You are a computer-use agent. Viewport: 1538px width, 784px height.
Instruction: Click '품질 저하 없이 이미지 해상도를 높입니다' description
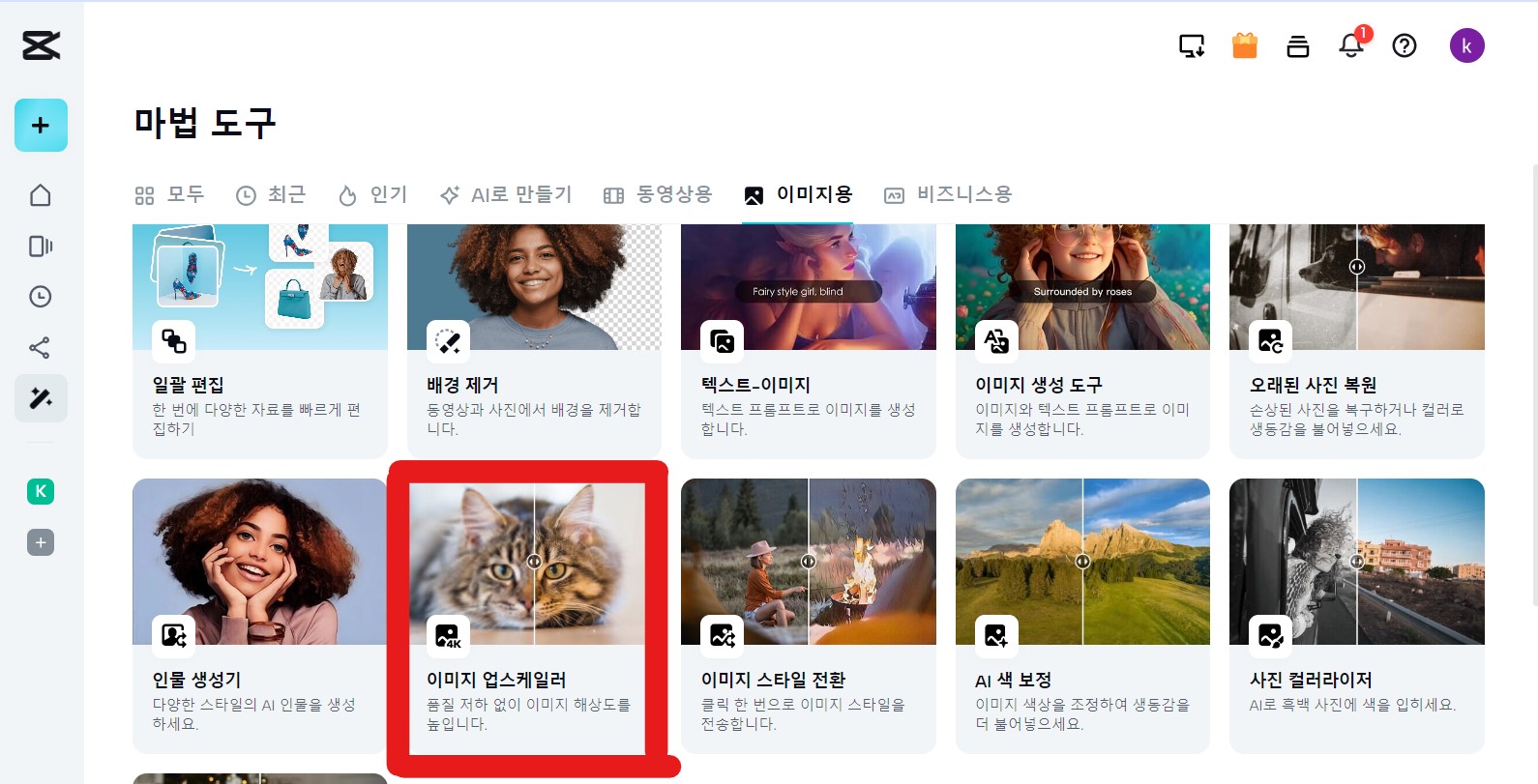click(x=528, y=714)
